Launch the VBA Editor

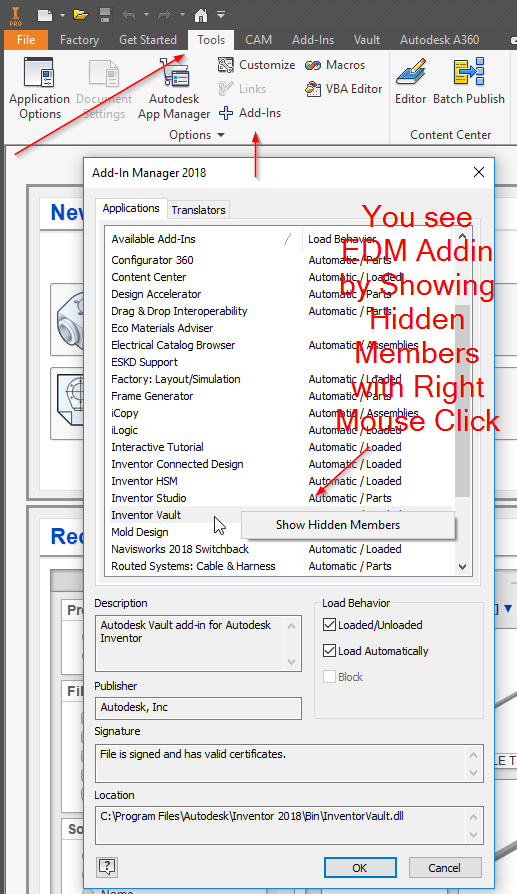343,88
